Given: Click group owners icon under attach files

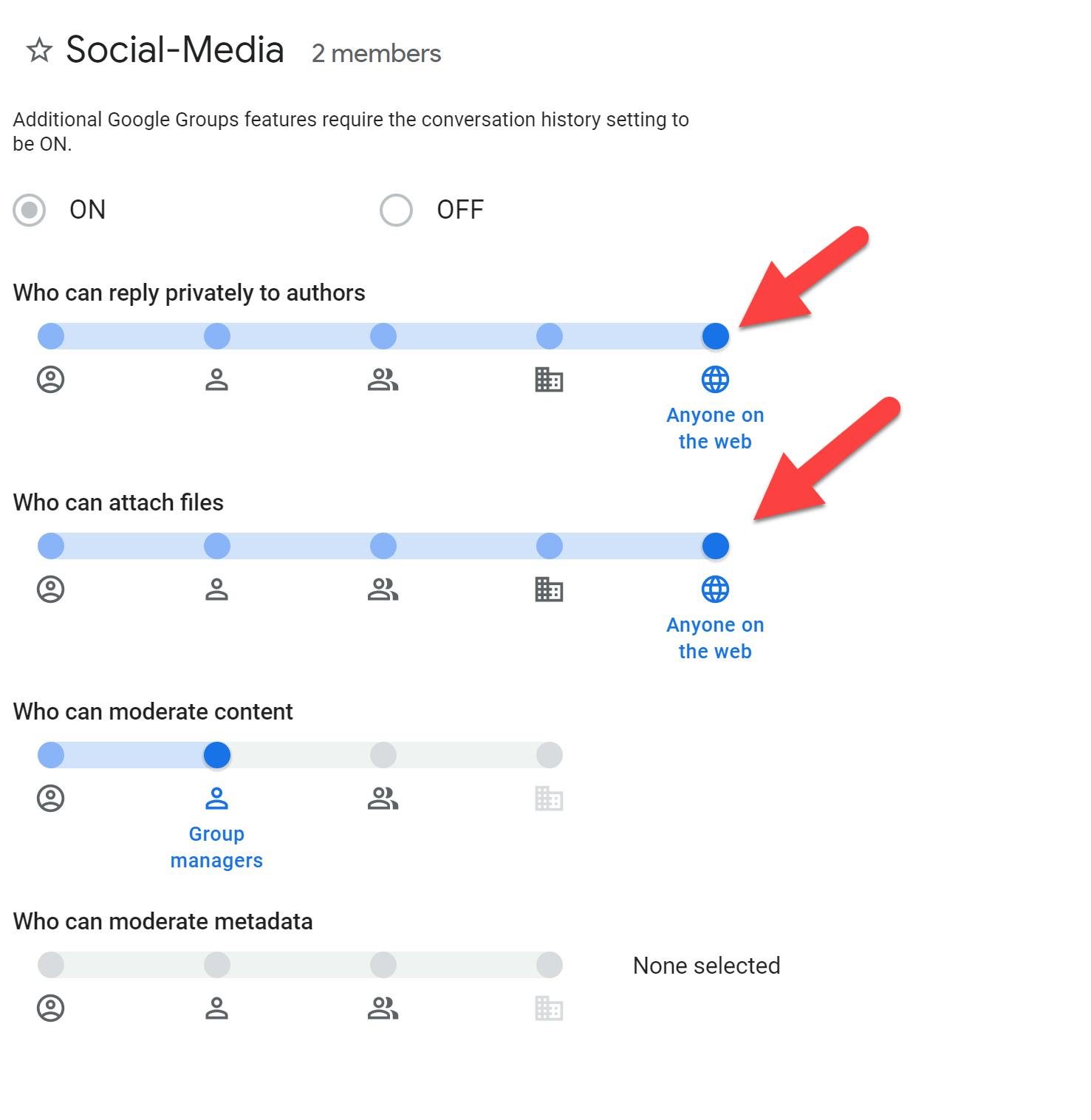Looking at the screenshot, I should point(51,590).
